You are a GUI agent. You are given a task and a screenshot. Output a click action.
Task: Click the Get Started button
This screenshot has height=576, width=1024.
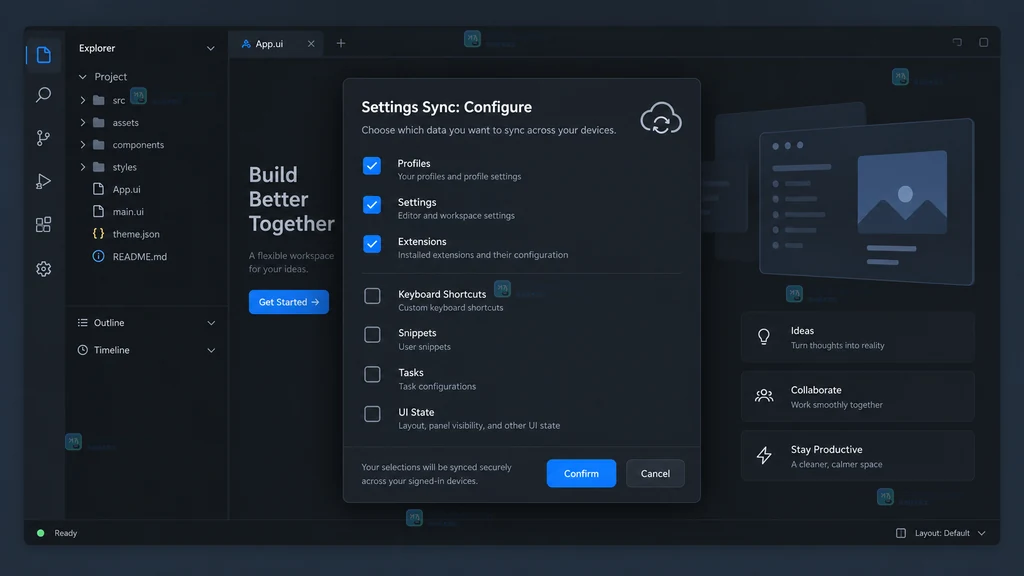click(x=289, y=302)
